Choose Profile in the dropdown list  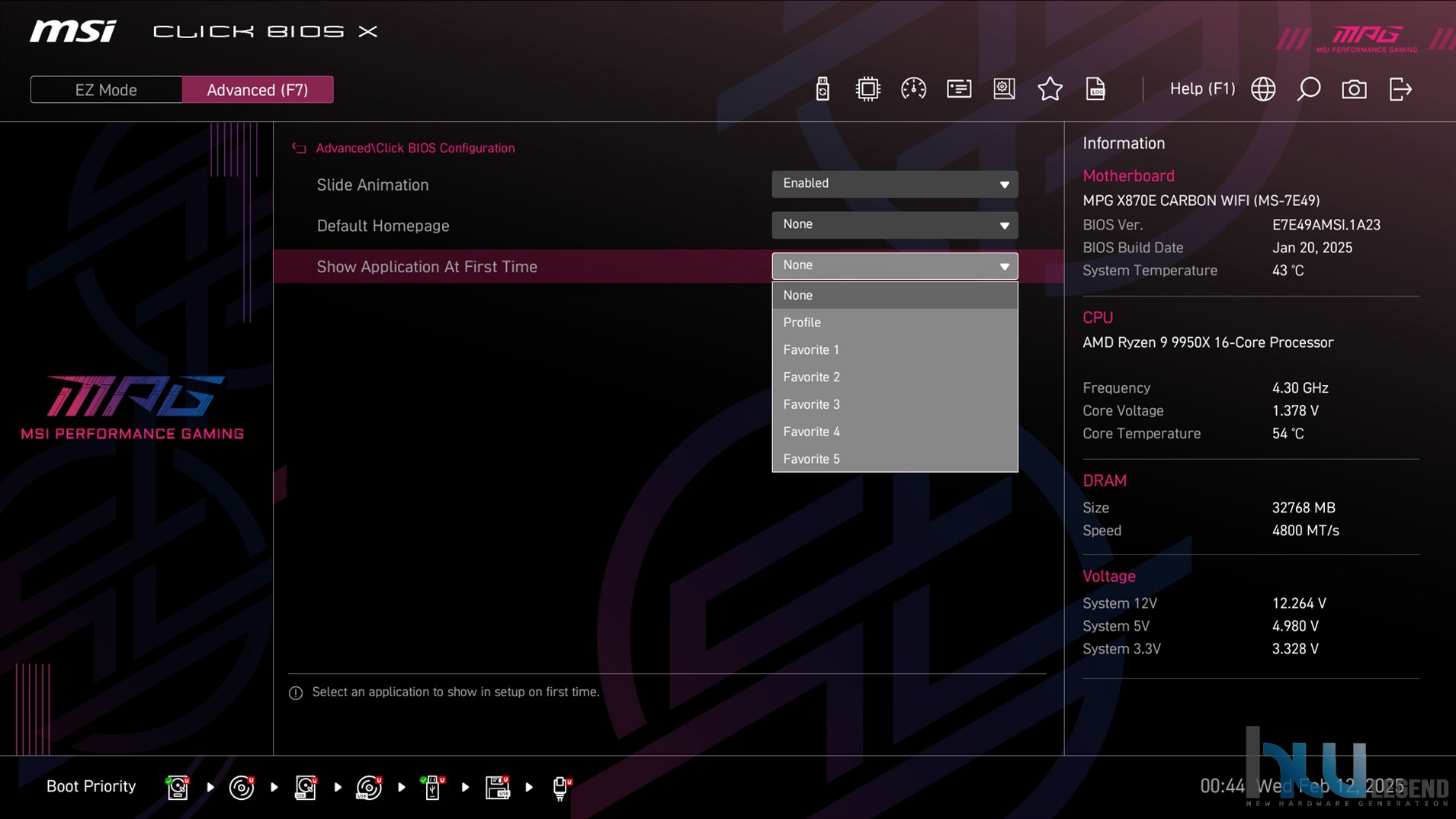(894, 323)
